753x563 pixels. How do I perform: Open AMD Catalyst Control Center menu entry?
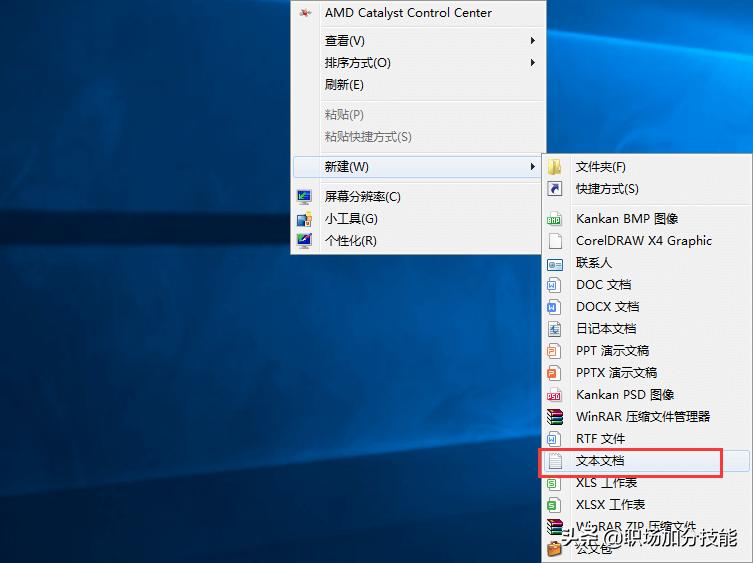418,13
